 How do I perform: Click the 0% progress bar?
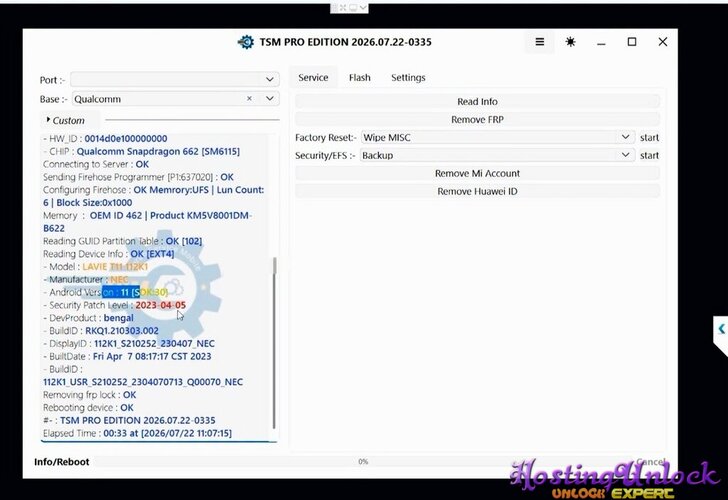tap(363, 461)
